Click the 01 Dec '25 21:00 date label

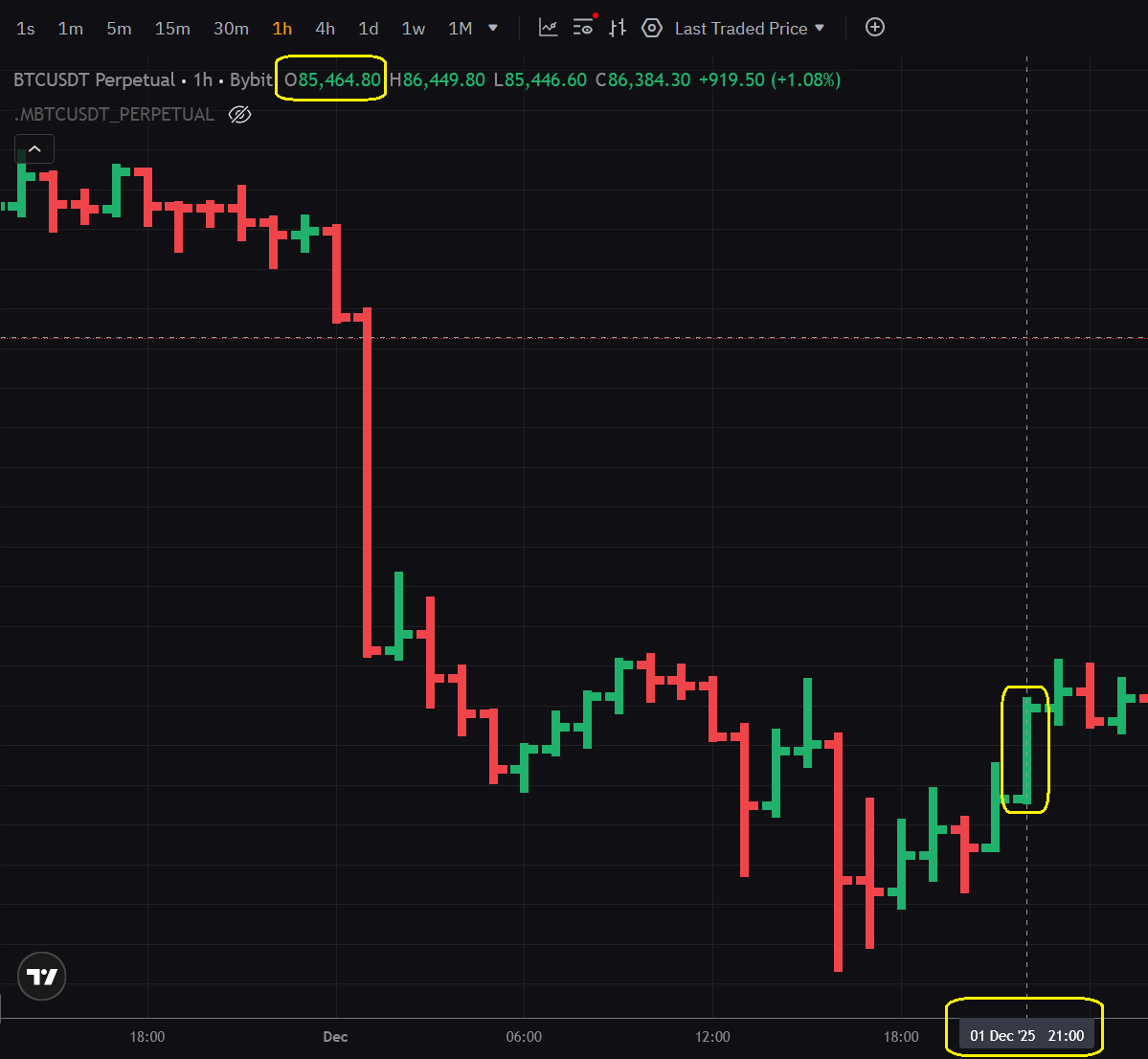(x=1024, y=1036)
